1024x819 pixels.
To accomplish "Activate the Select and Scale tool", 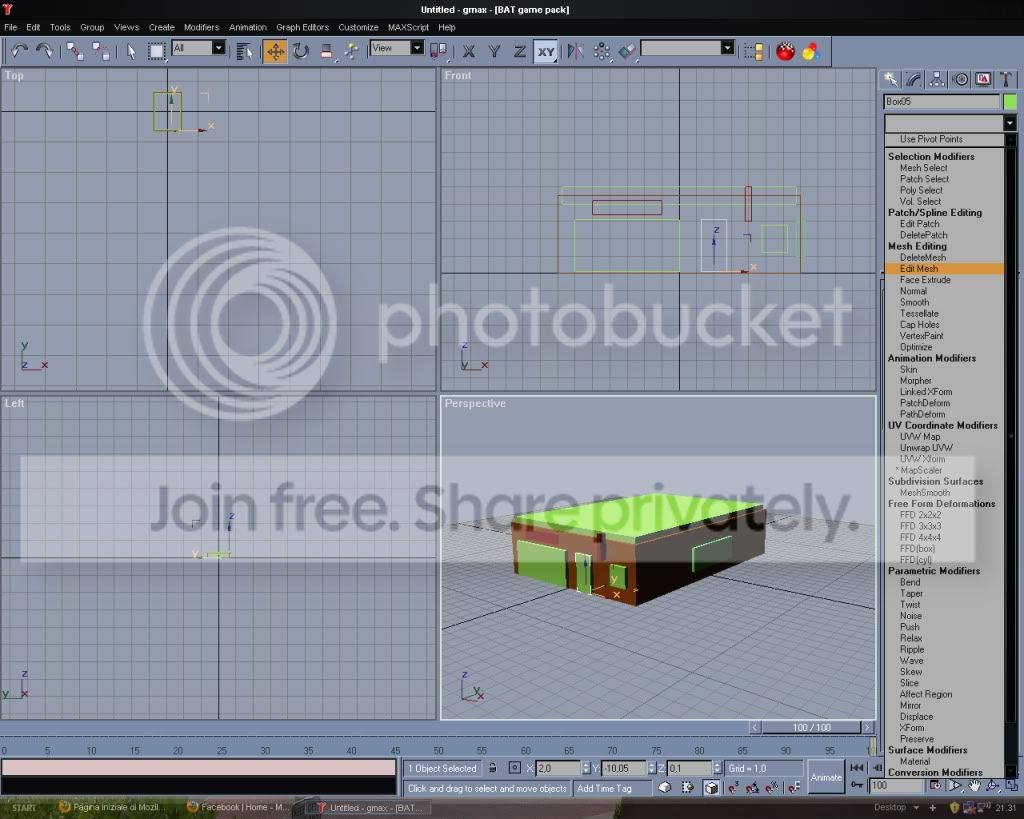I will [326, 50].
